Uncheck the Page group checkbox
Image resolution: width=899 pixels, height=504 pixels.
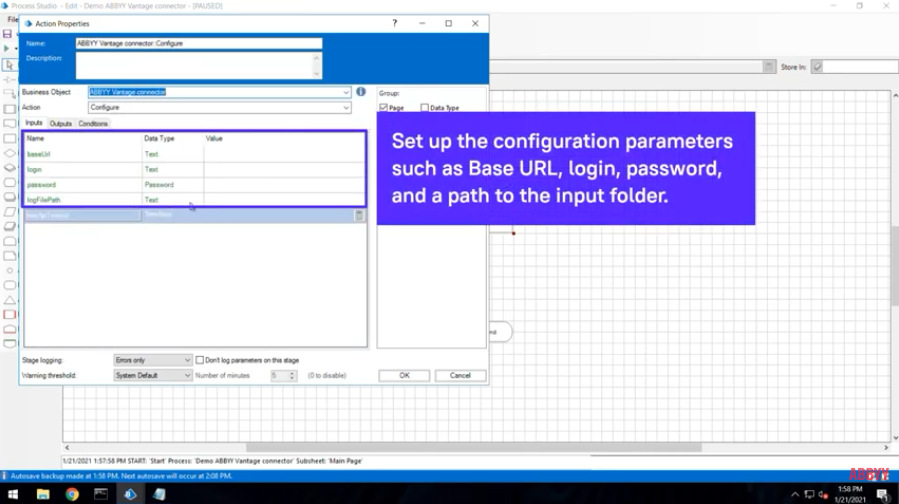[x=384, y=108]
